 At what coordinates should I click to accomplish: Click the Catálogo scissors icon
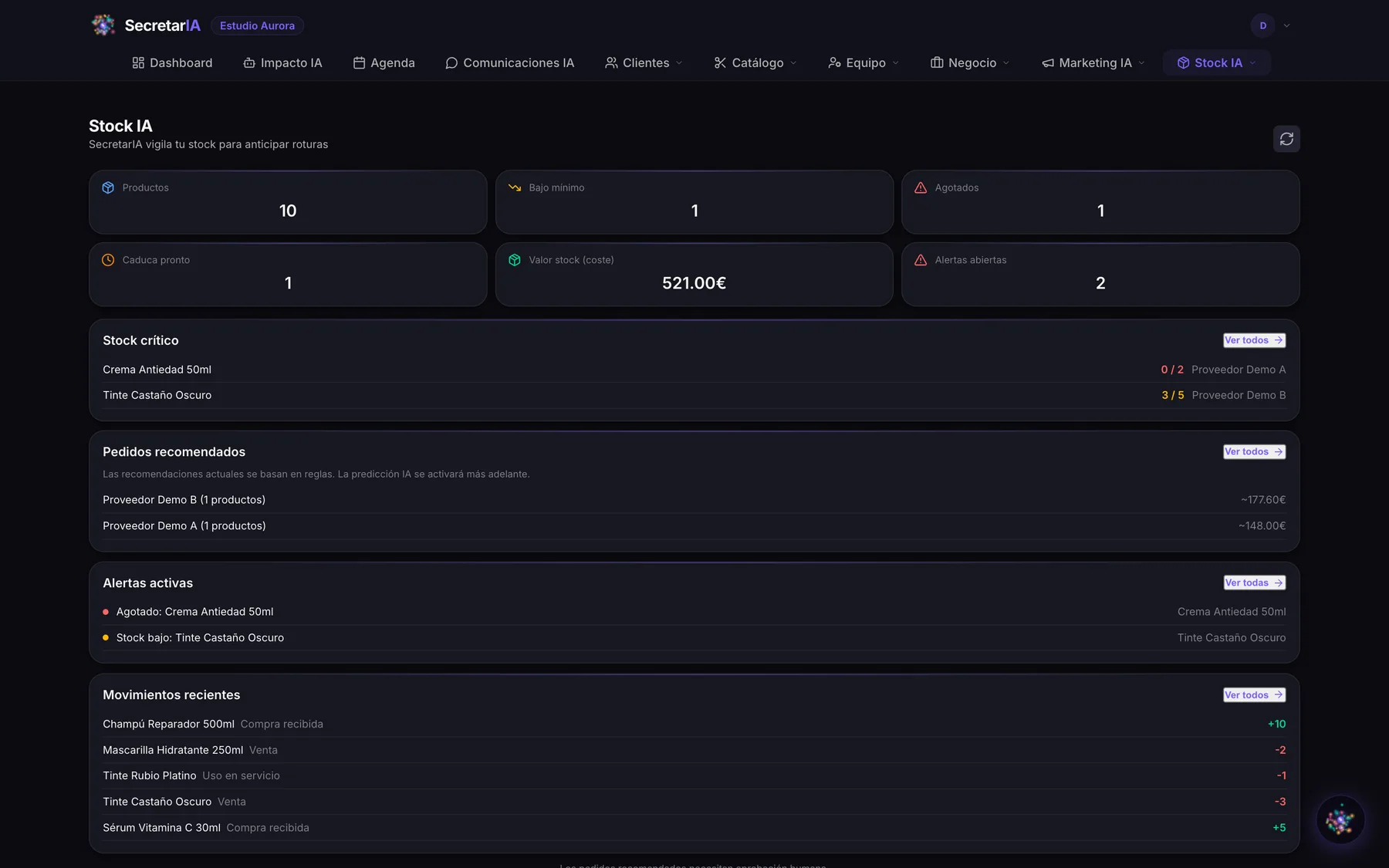(x=720, y=62)
